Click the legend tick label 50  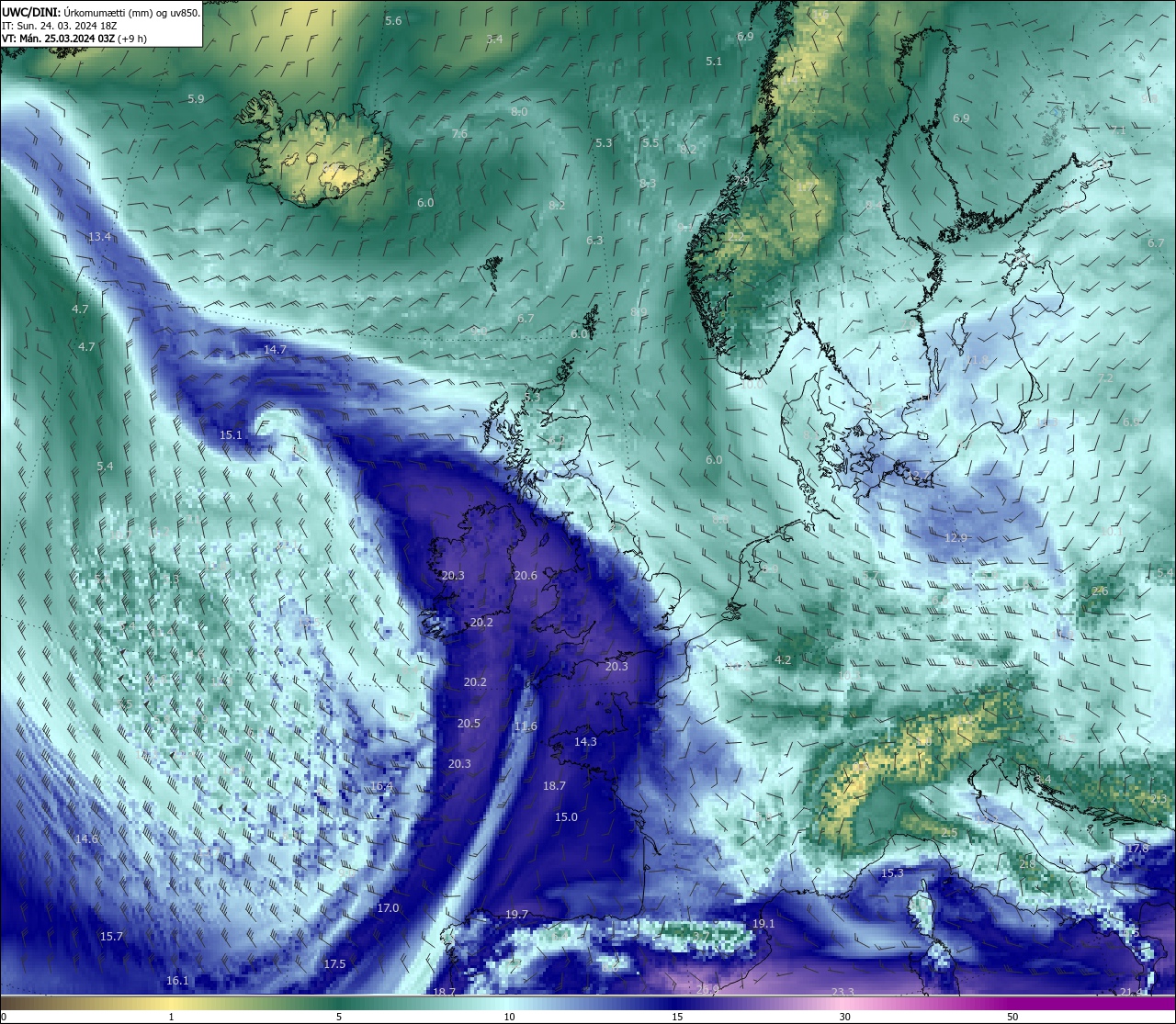click(1012, 1017)
